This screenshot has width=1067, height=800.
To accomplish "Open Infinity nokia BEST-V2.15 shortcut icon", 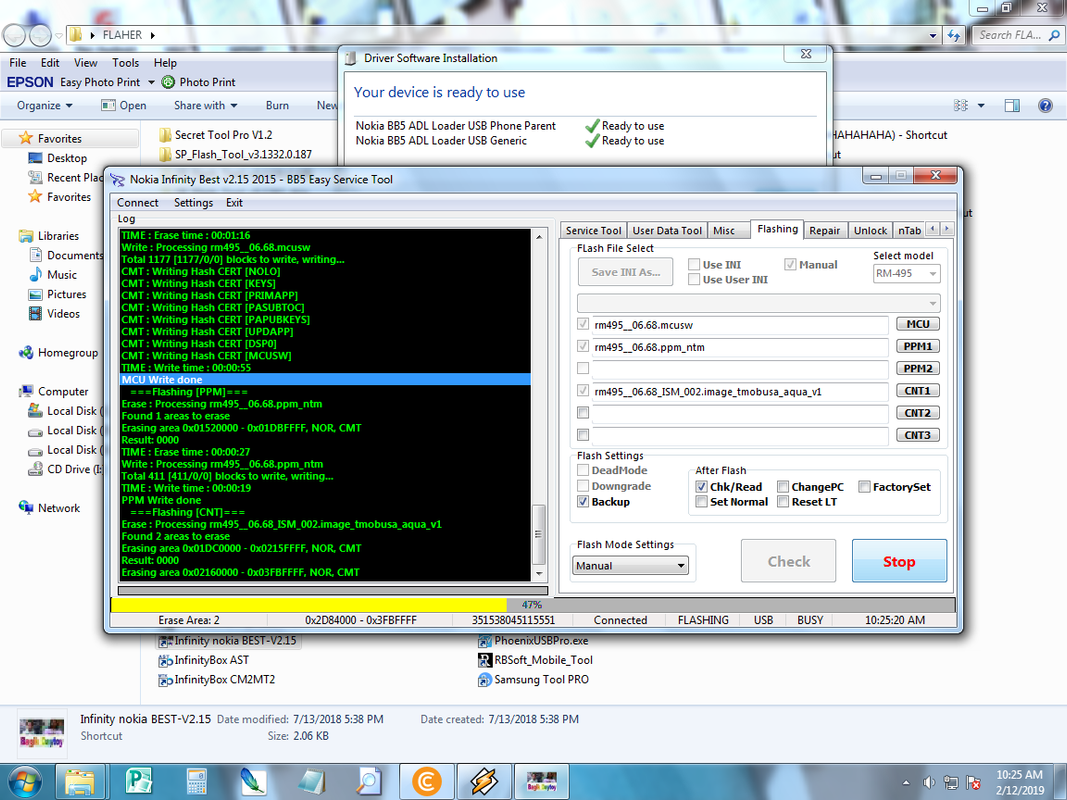I will 165,641.
